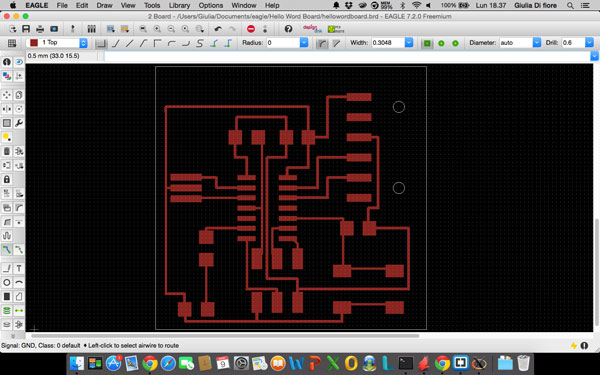This screenshot has width=600, height=375.
Task: Choose the freehand S wire bend style
Action: pos(200,43)
